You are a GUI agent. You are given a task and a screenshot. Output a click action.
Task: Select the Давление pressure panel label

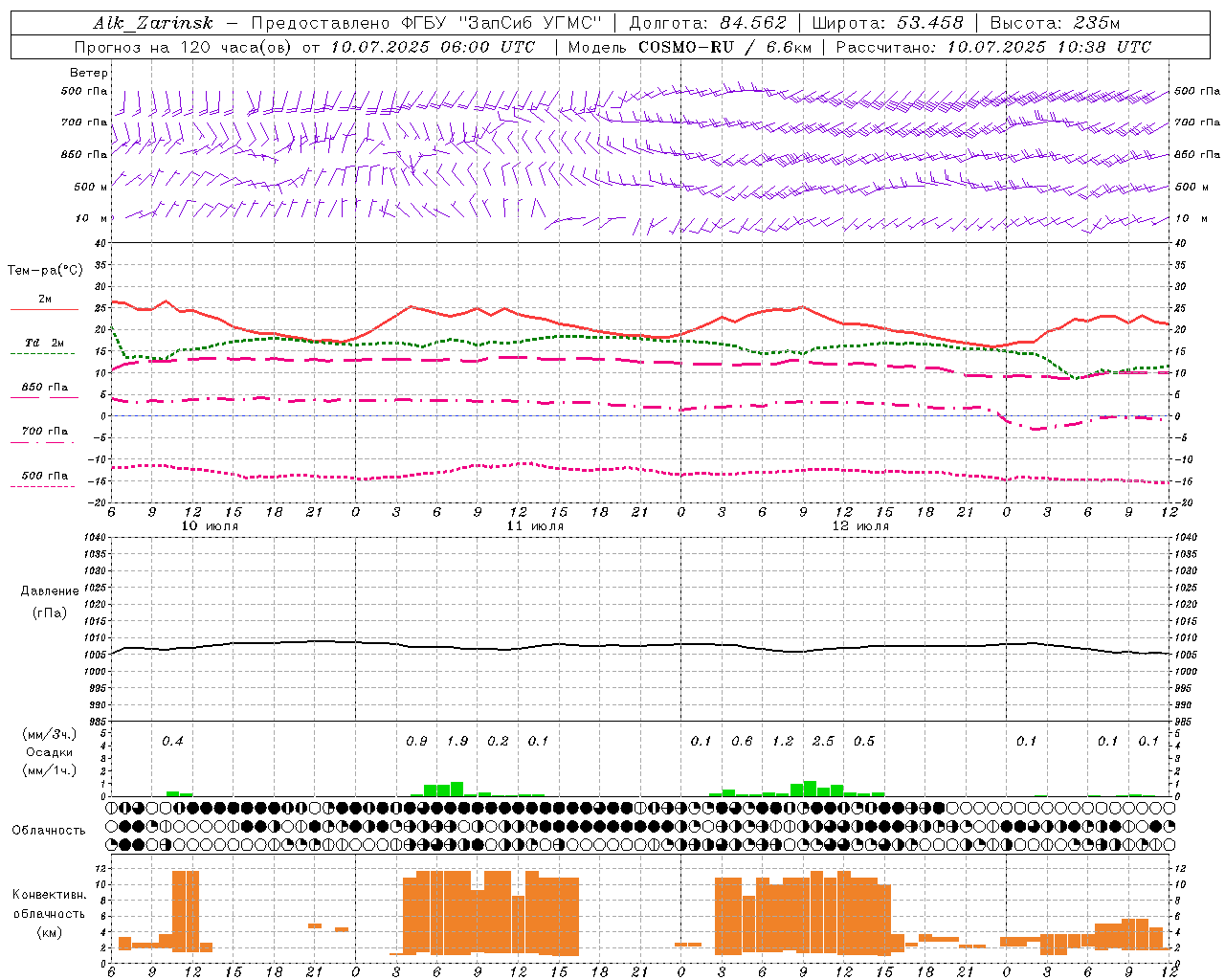pos(49,591)
